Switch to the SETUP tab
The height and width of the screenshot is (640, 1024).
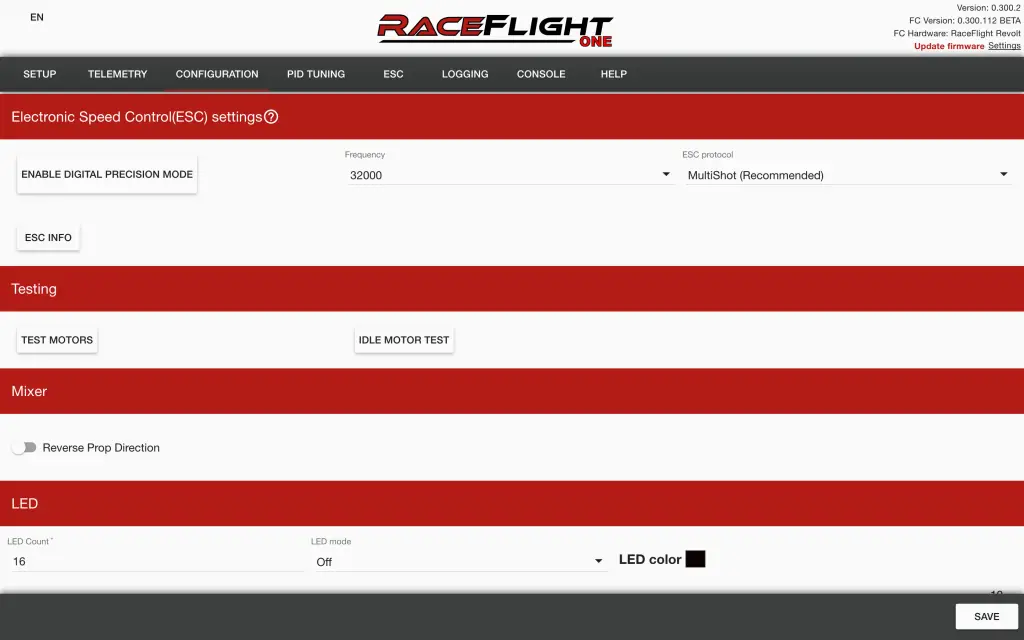tap(39, 73)
